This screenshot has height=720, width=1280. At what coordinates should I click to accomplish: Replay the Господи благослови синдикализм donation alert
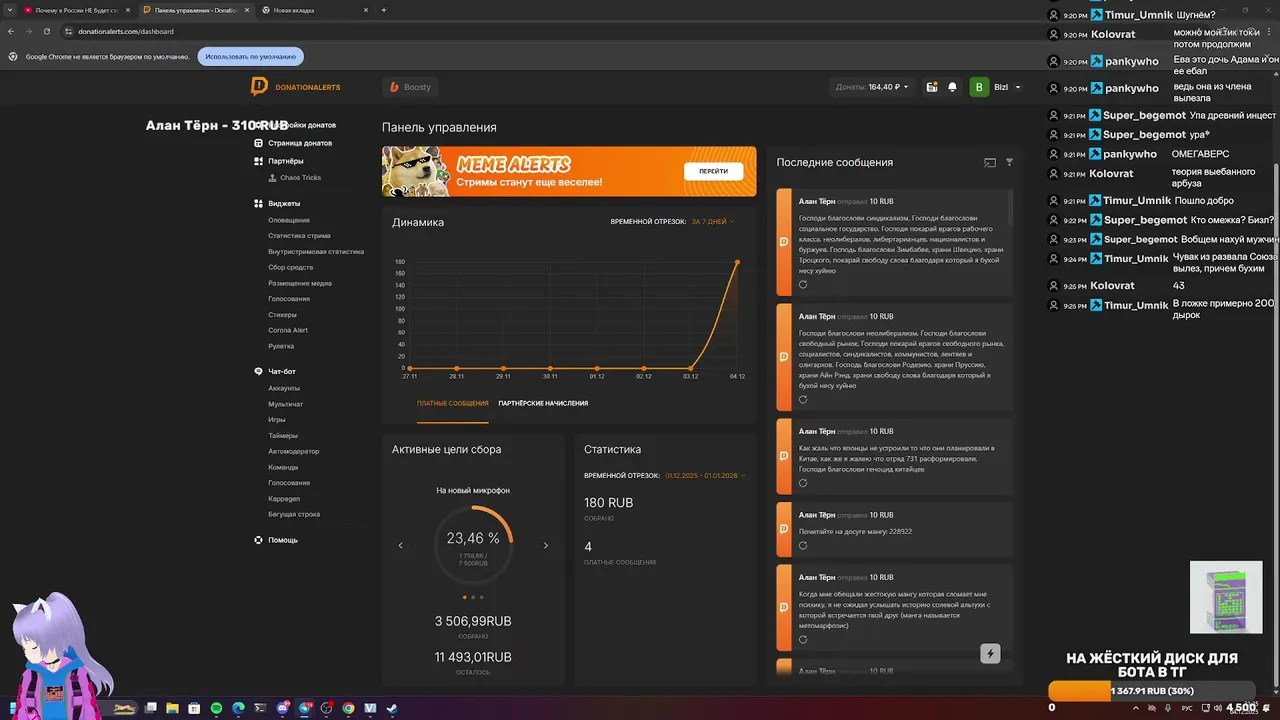(x=803, y=285)
